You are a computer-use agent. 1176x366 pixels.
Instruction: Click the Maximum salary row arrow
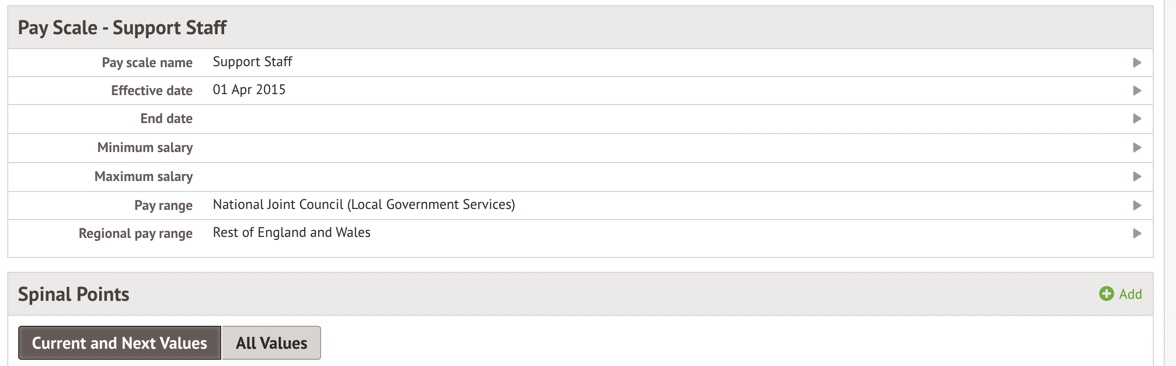(x=1137, y=177)
